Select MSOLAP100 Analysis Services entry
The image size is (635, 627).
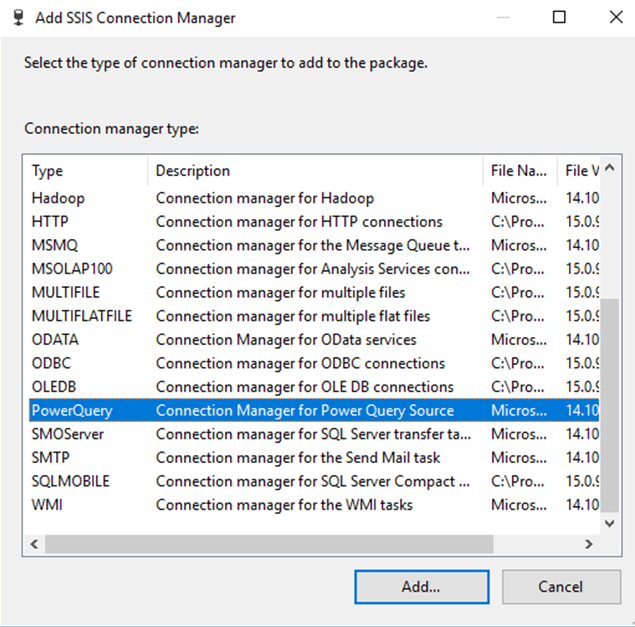(72, 268)
